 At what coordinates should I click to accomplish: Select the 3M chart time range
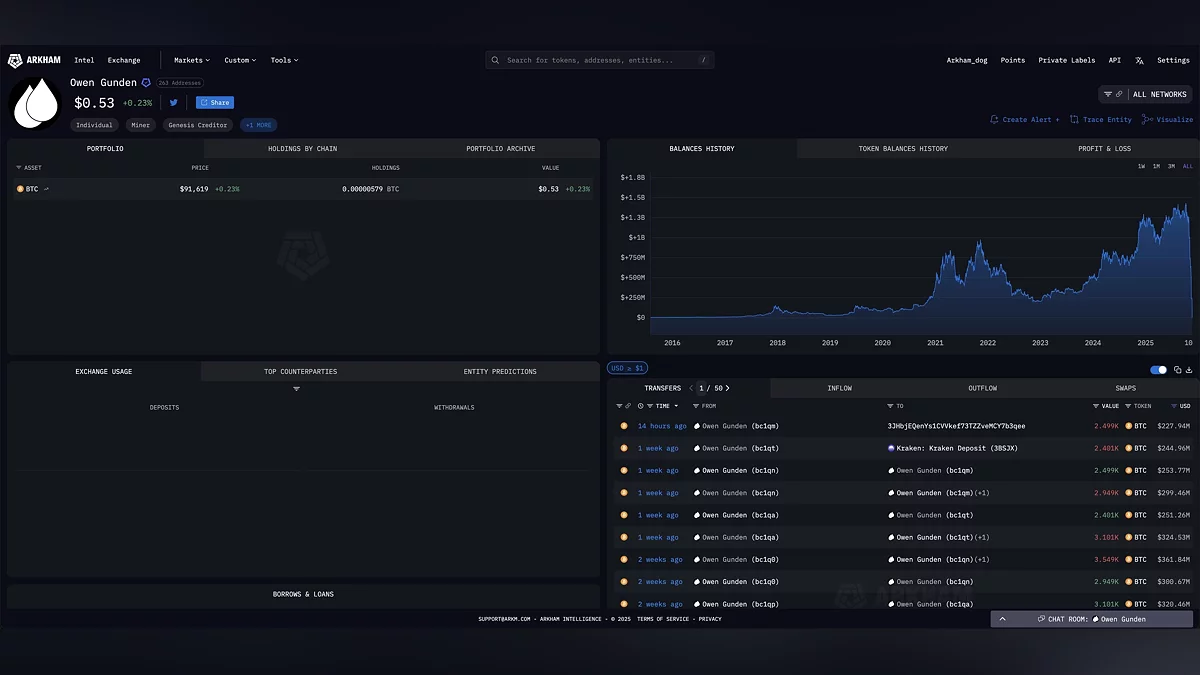point(1171,166)
